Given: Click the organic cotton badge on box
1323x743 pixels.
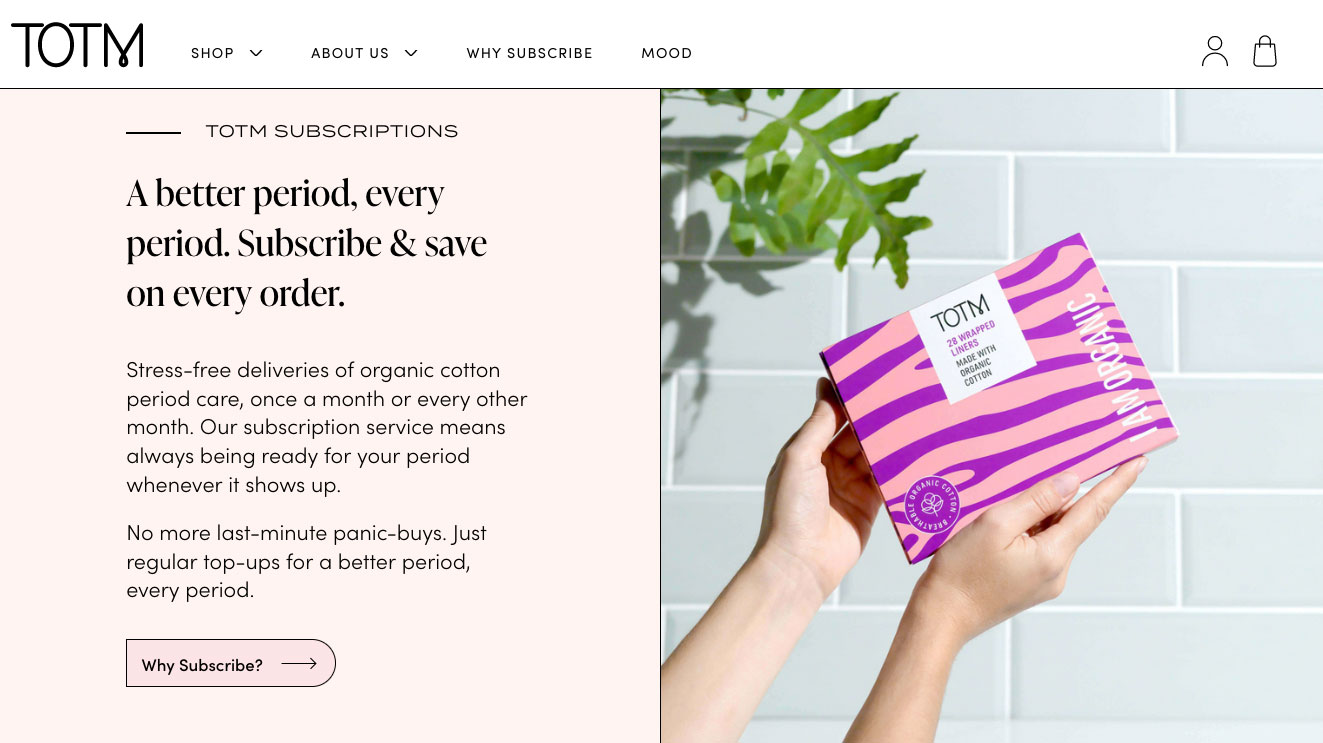Looking at the screenshot, I should click(931, 505).
